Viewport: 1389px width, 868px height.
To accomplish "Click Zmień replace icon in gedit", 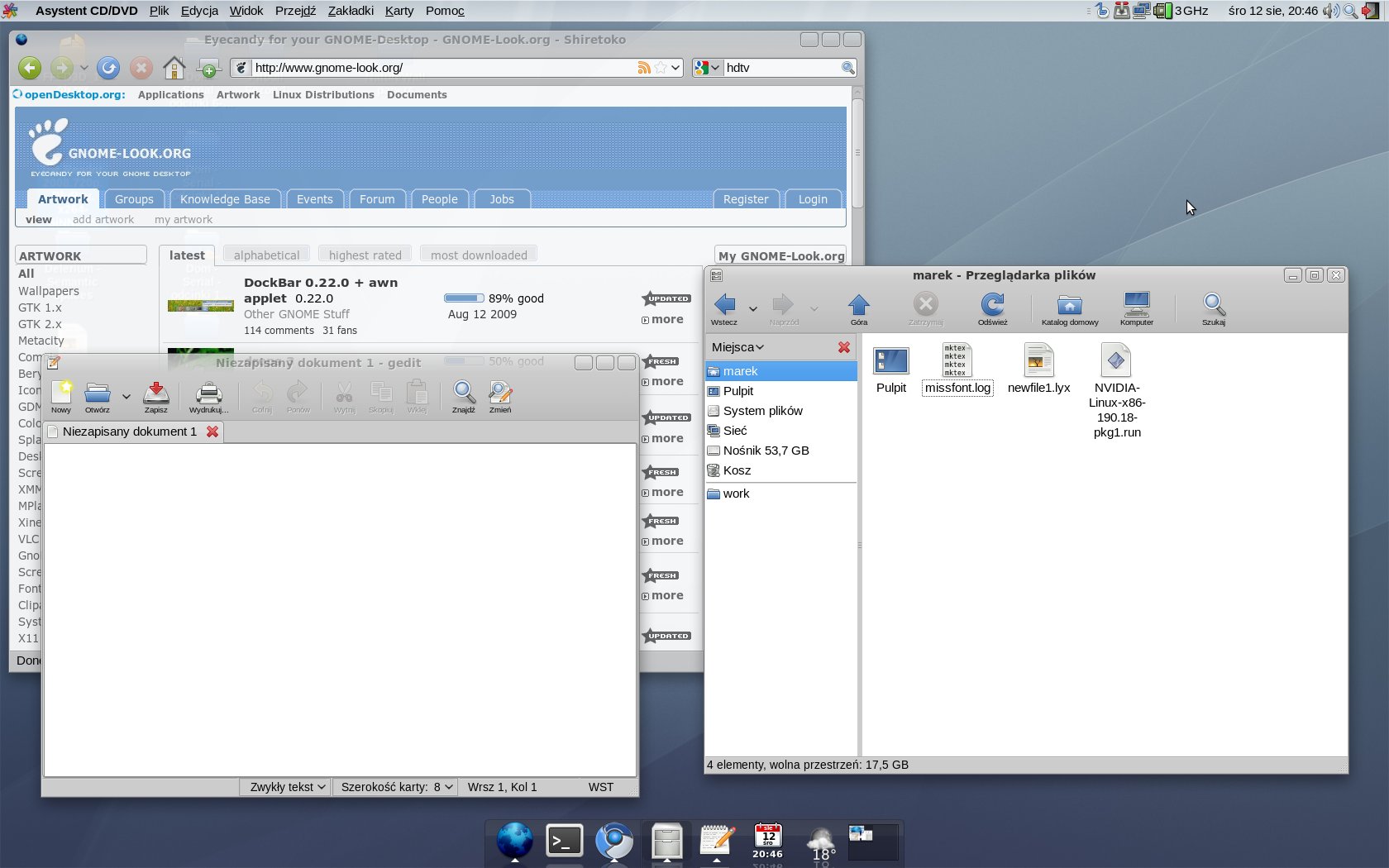I will pyautogui.click(x=500, y=397).
